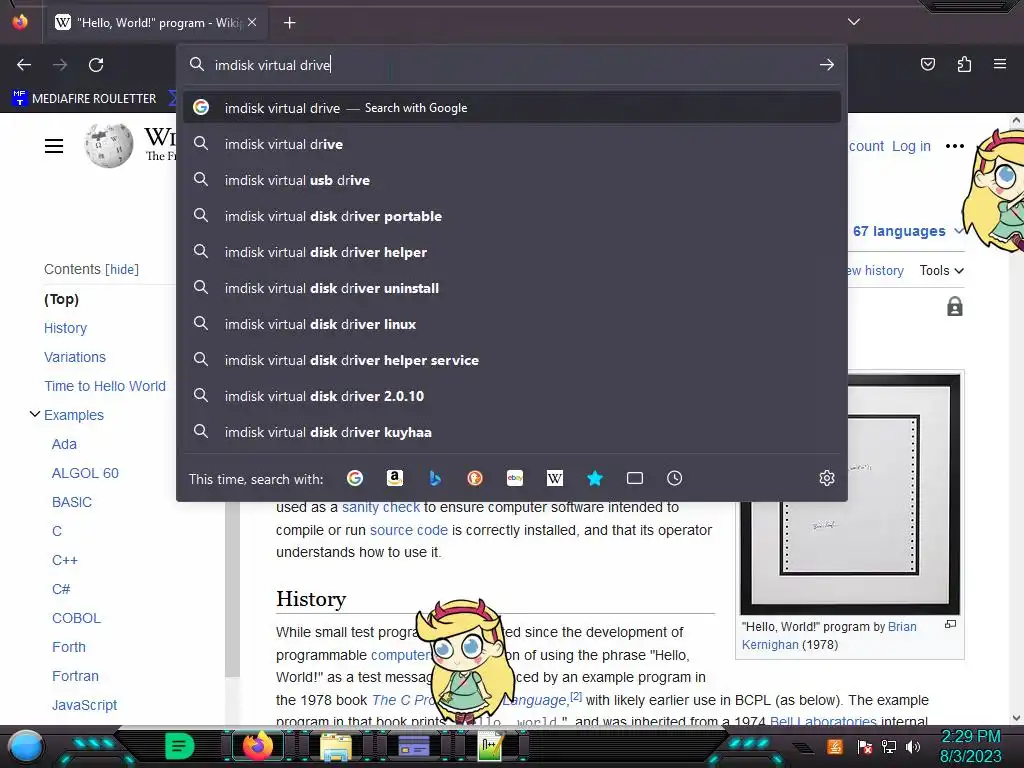Screen dimensions: 1024x768
Task: Open the Extensions puzzle icon
Action: [x=964, y=64]
